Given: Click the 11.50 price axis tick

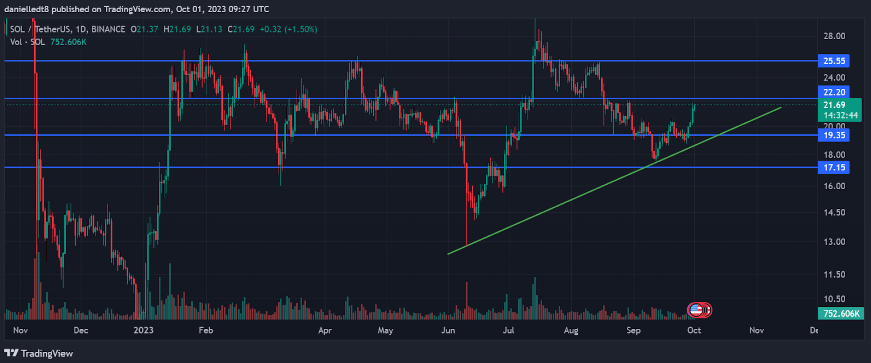Looking at the screenshot, I should point(835,275).
